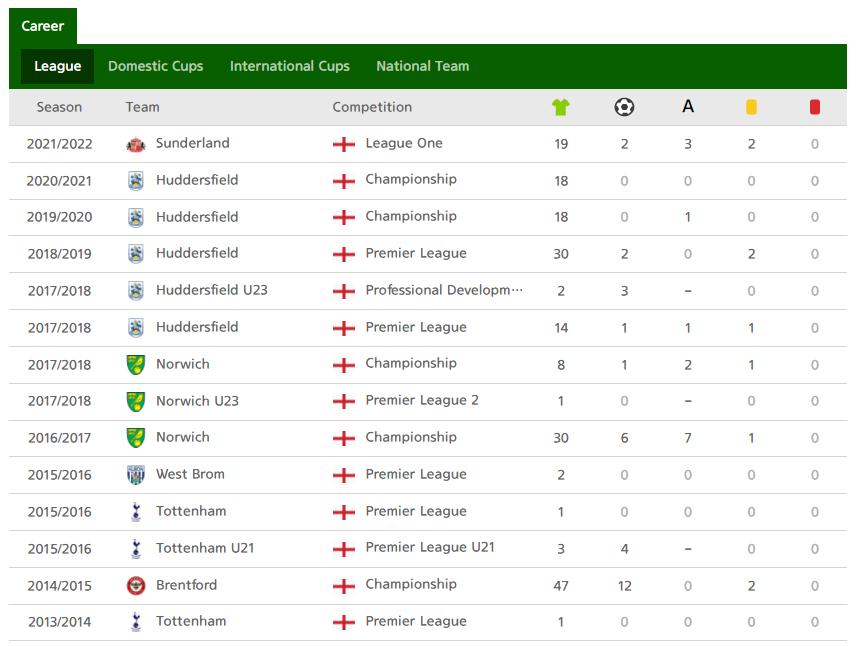The image size is (858, 646).
Task: Click the Brentford club crest
Action: point(136,586)
